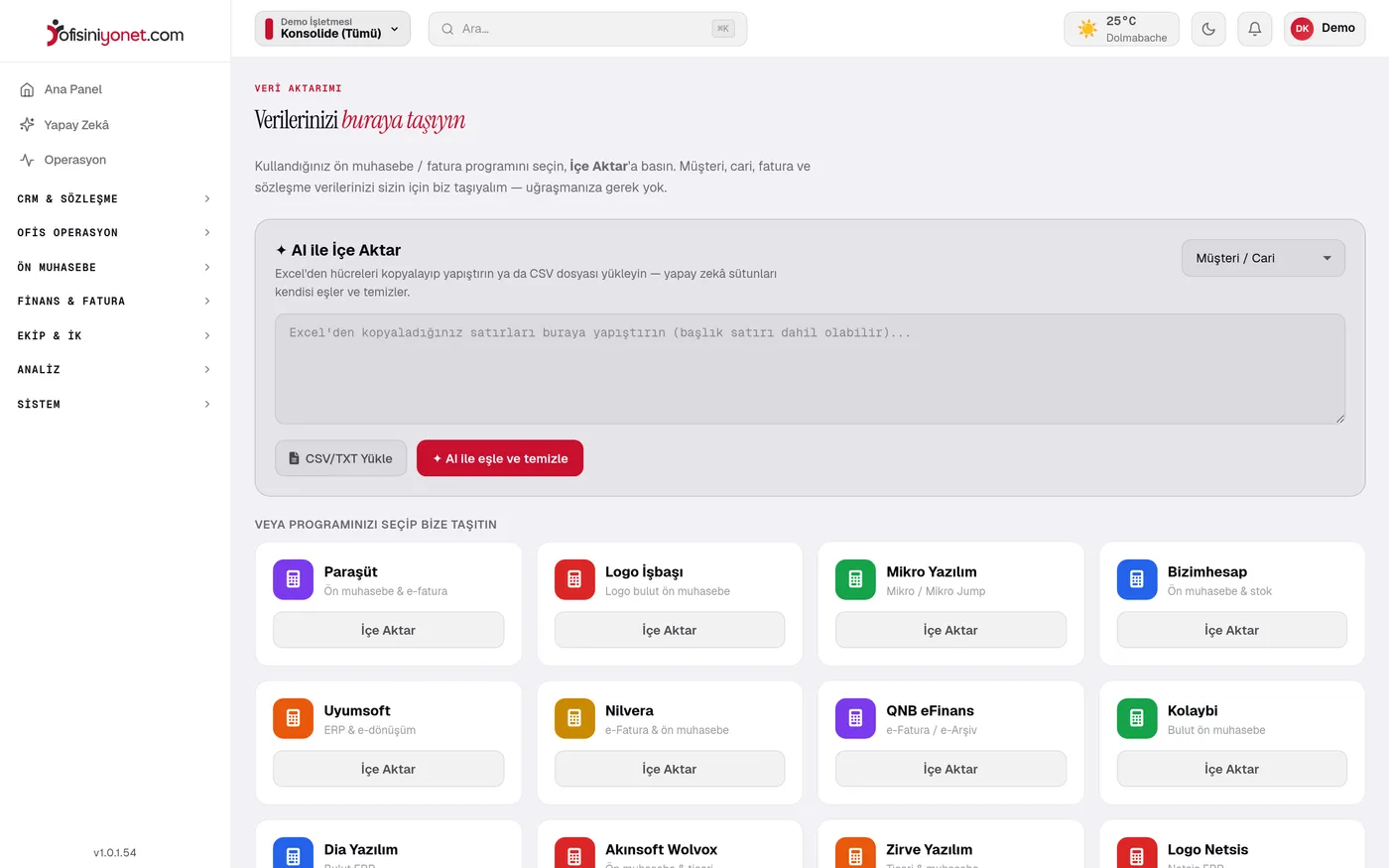Click the Nilvera yellow icon
The image size is (1389, 868).
pyautogui.click(x=574, y=718)
